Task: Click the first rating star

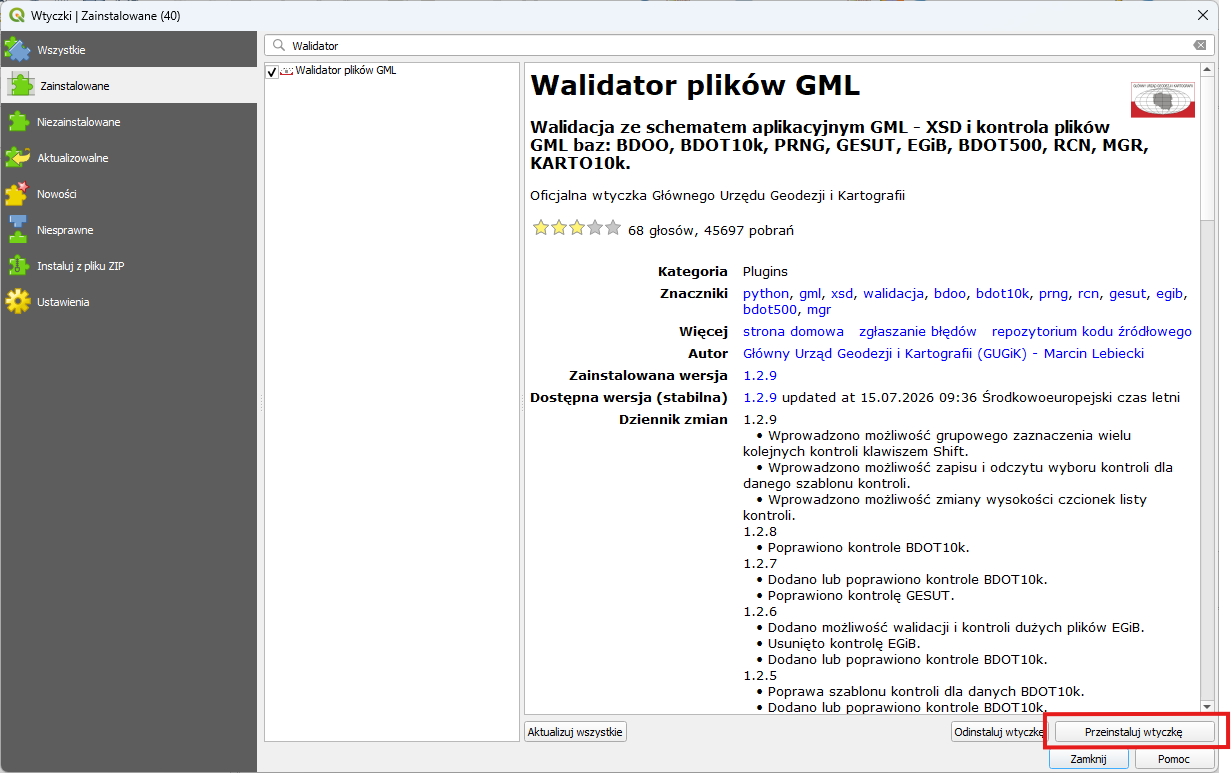Action: click(x=540, y=228)
